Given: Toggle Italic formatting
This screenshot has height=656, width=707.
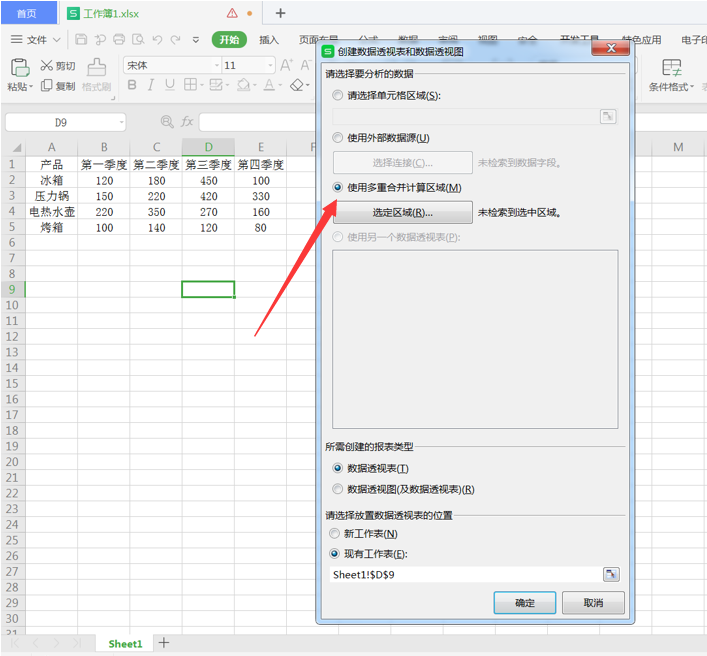Looking at the screenshot, I should pyautogui.click(x=151, y=85).
